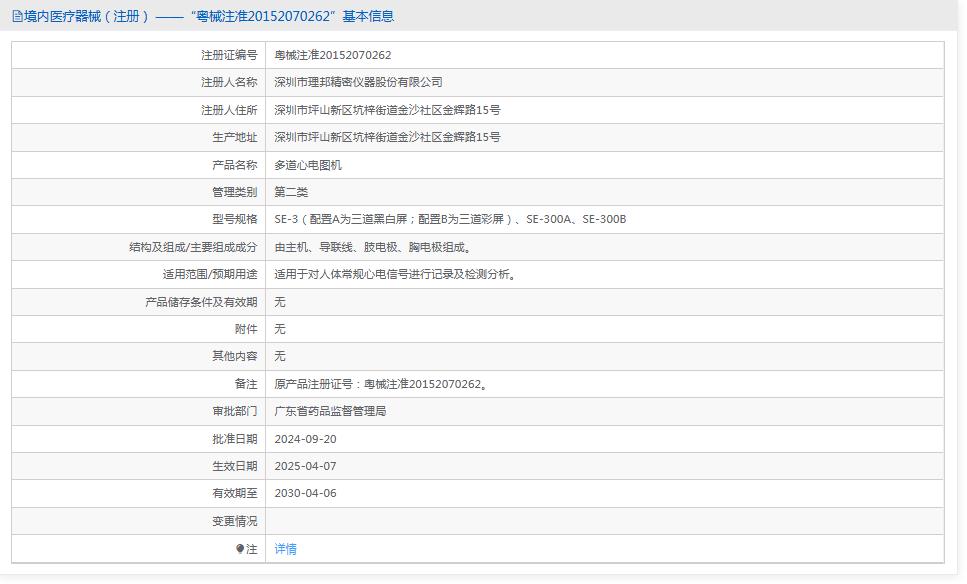Click the model specification text SE-3, SE-300A
967x584 pixels.
[450, 219]
